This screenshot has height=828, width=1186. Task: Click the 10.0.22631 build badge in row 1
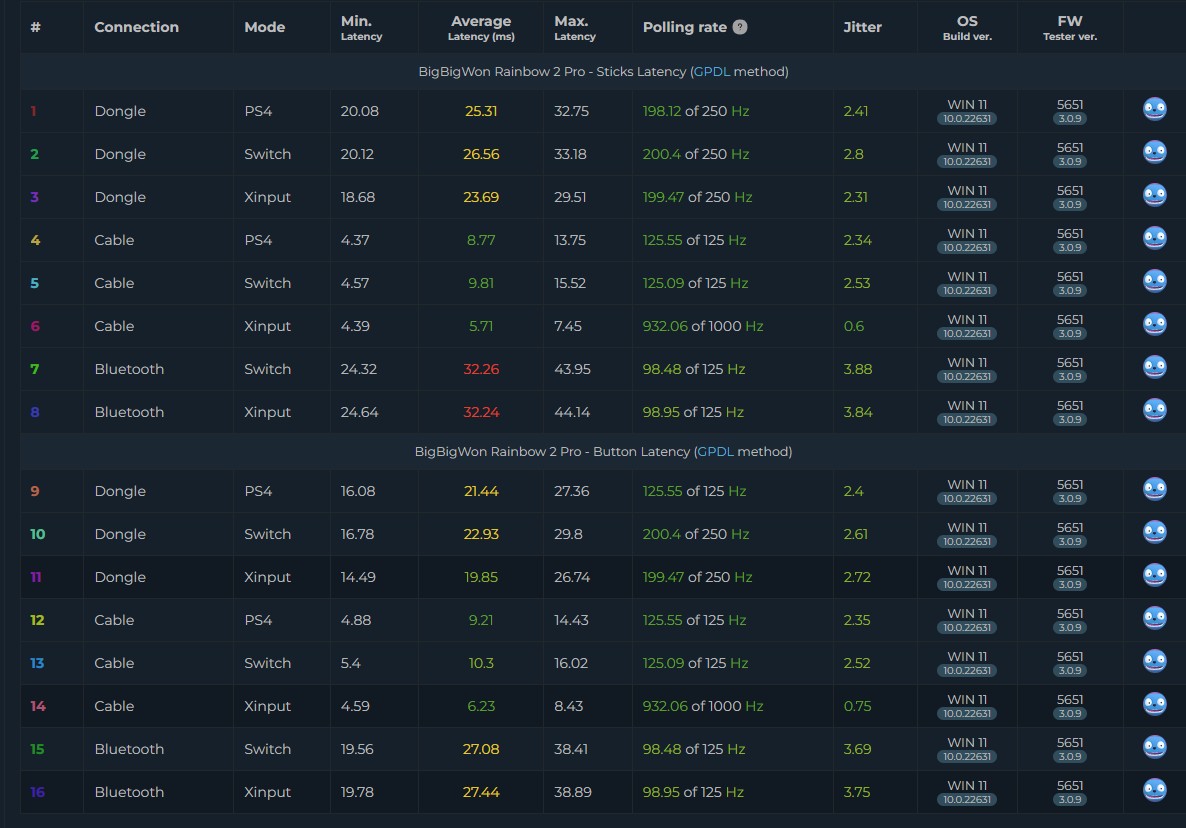click(x=967, y=119)
